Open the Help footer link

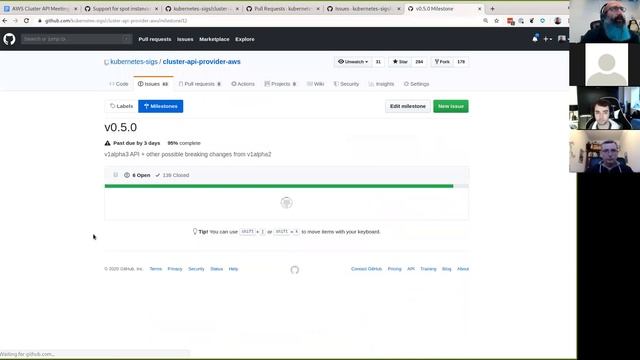(233, 269)
